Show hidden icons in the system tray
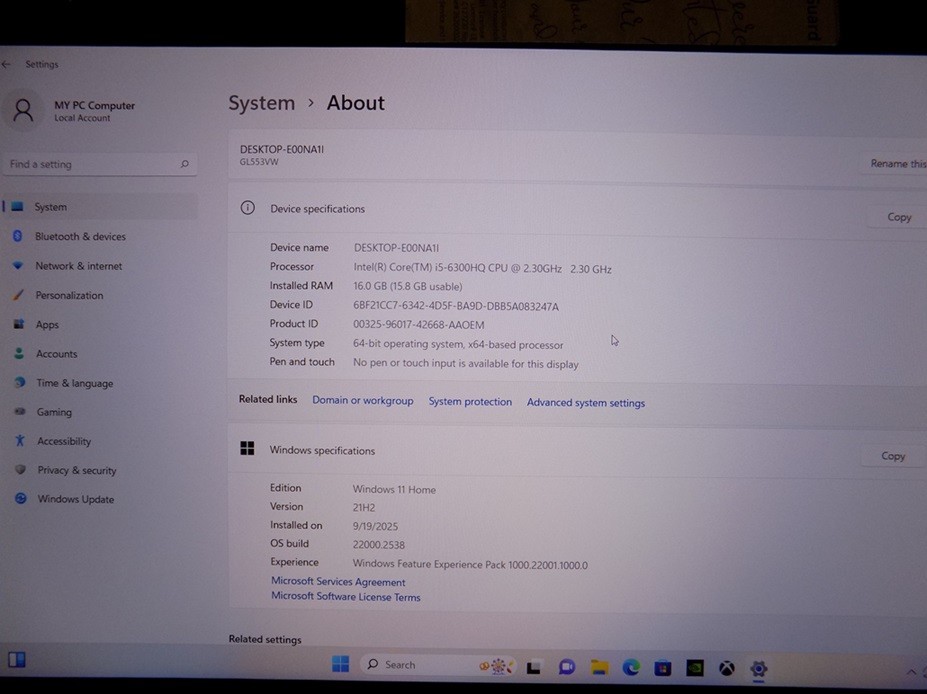Screen dimensions: 927x694 point(911,672)
